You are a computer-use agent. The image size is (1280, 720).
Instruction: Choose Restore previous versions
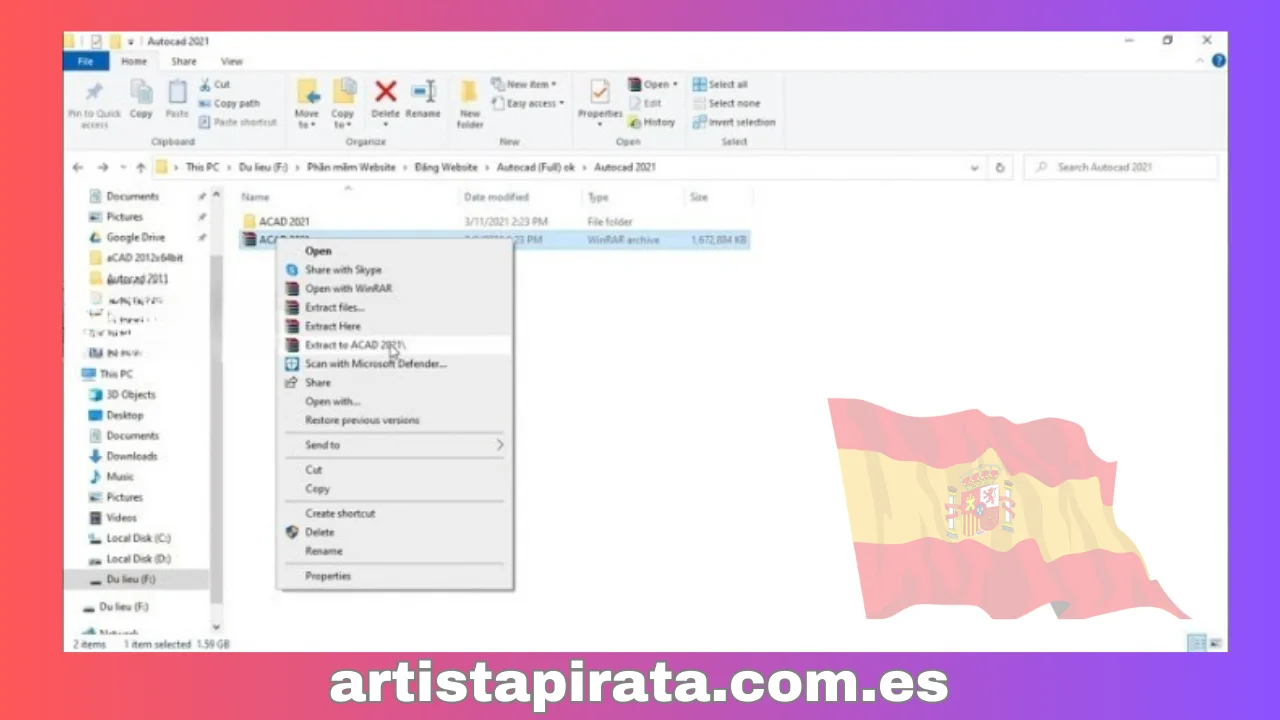click(394, 420)
